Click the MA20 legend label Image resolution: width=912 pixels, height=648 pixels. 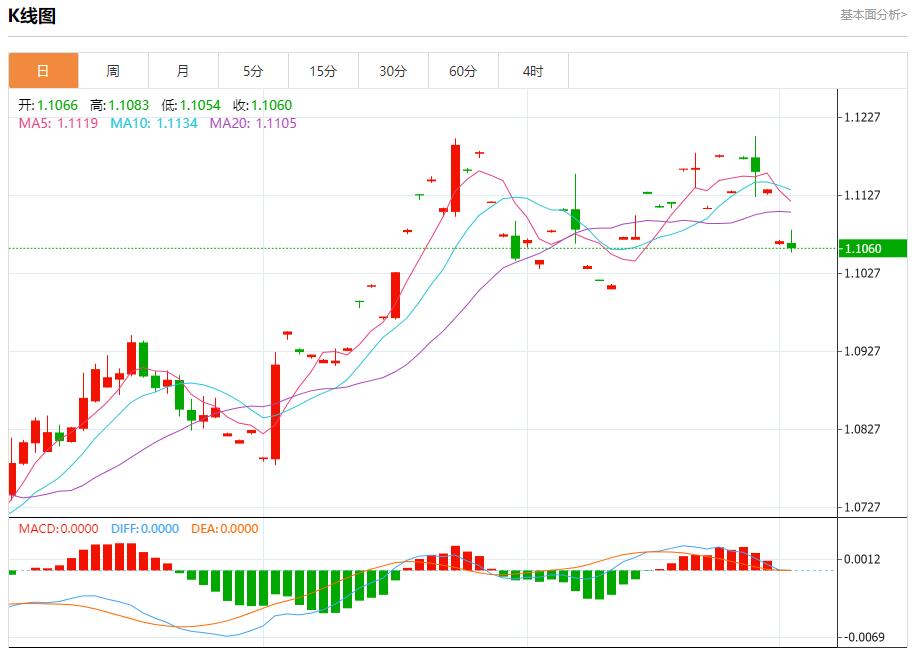252,123
